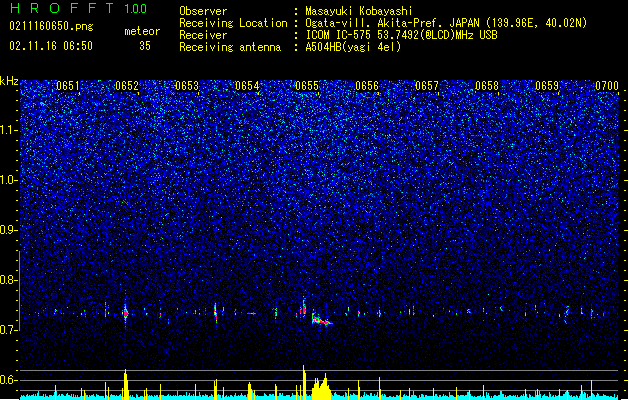Screen dimensions: 629x400
Task: Click the kHz axis unit label
Action: pos(9,81)
